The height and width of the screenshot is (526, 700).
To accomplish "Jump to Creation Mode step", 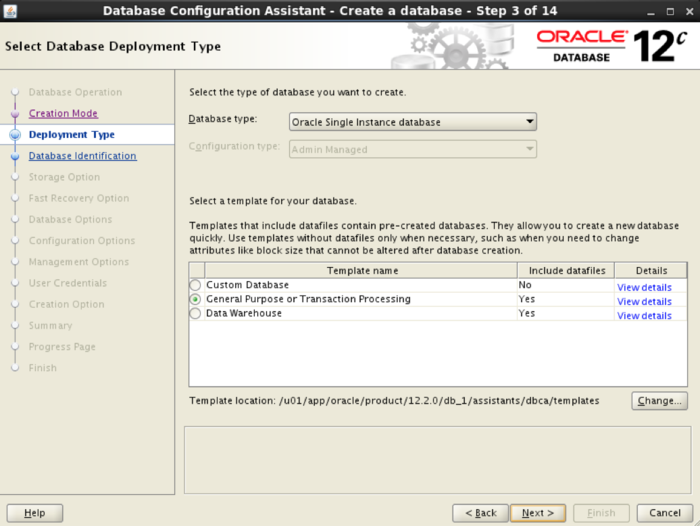I will [63, 113].
